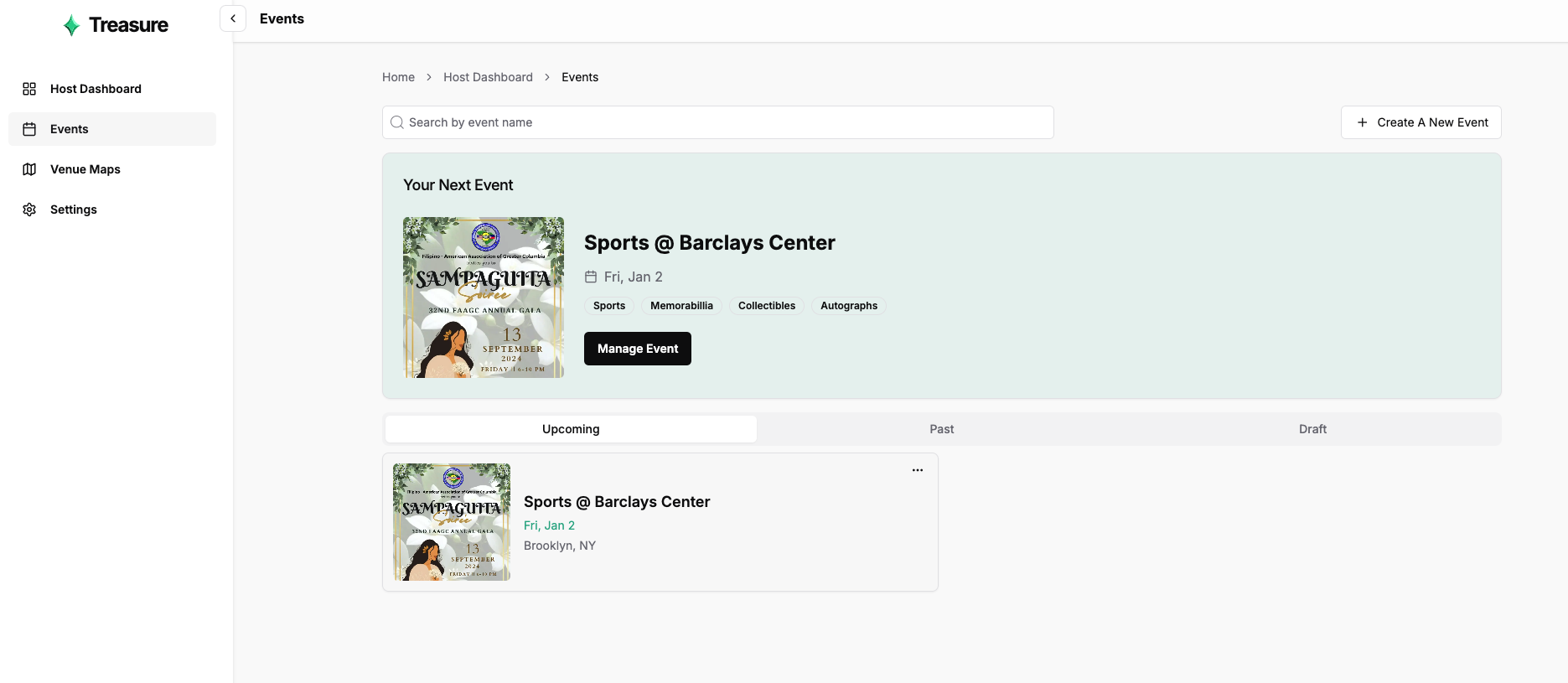Click the Events breadcrumb item
1568x683 pixels.
click(580, 77)
